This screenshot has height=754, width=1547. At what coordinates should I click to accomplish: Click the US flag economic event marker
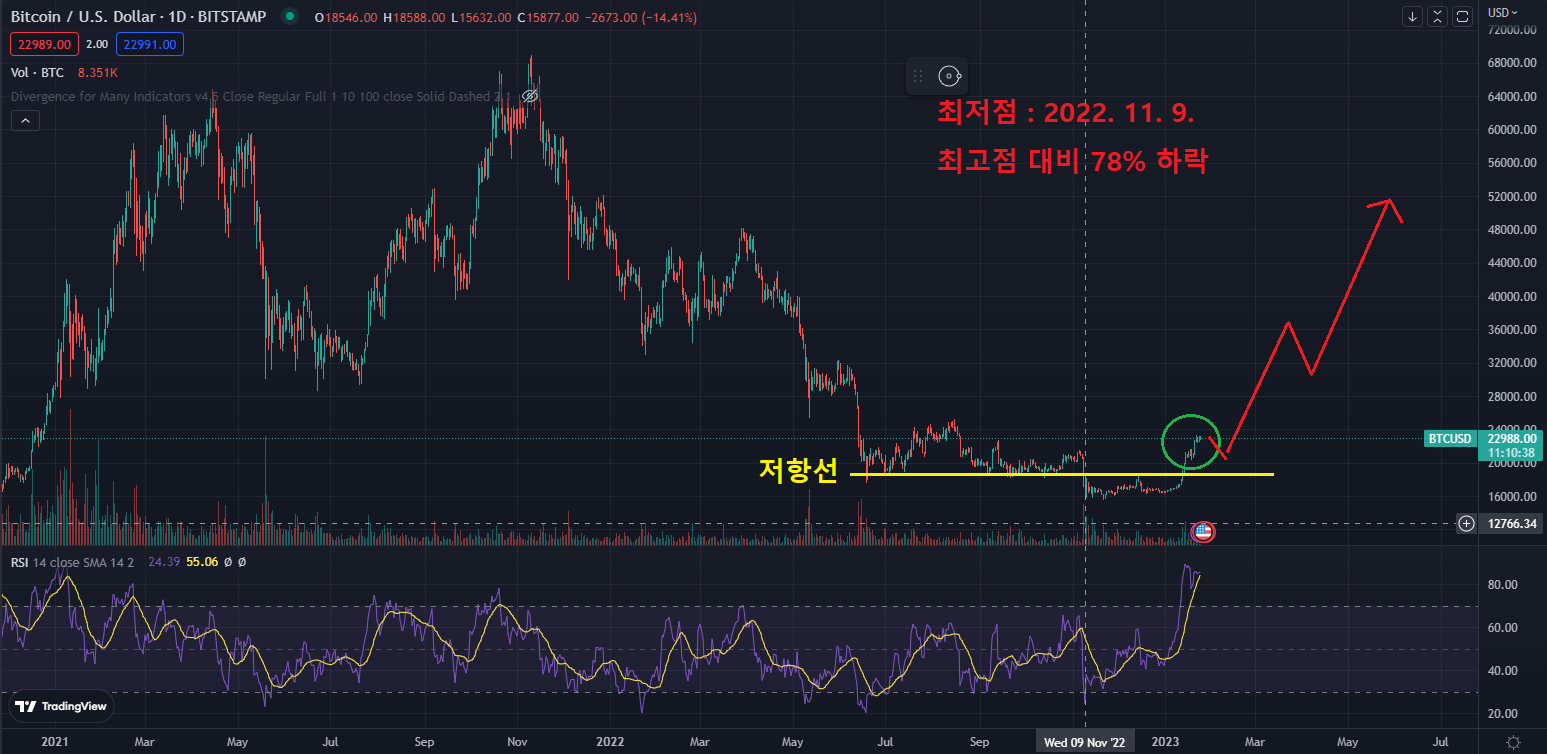[1203, 532]
